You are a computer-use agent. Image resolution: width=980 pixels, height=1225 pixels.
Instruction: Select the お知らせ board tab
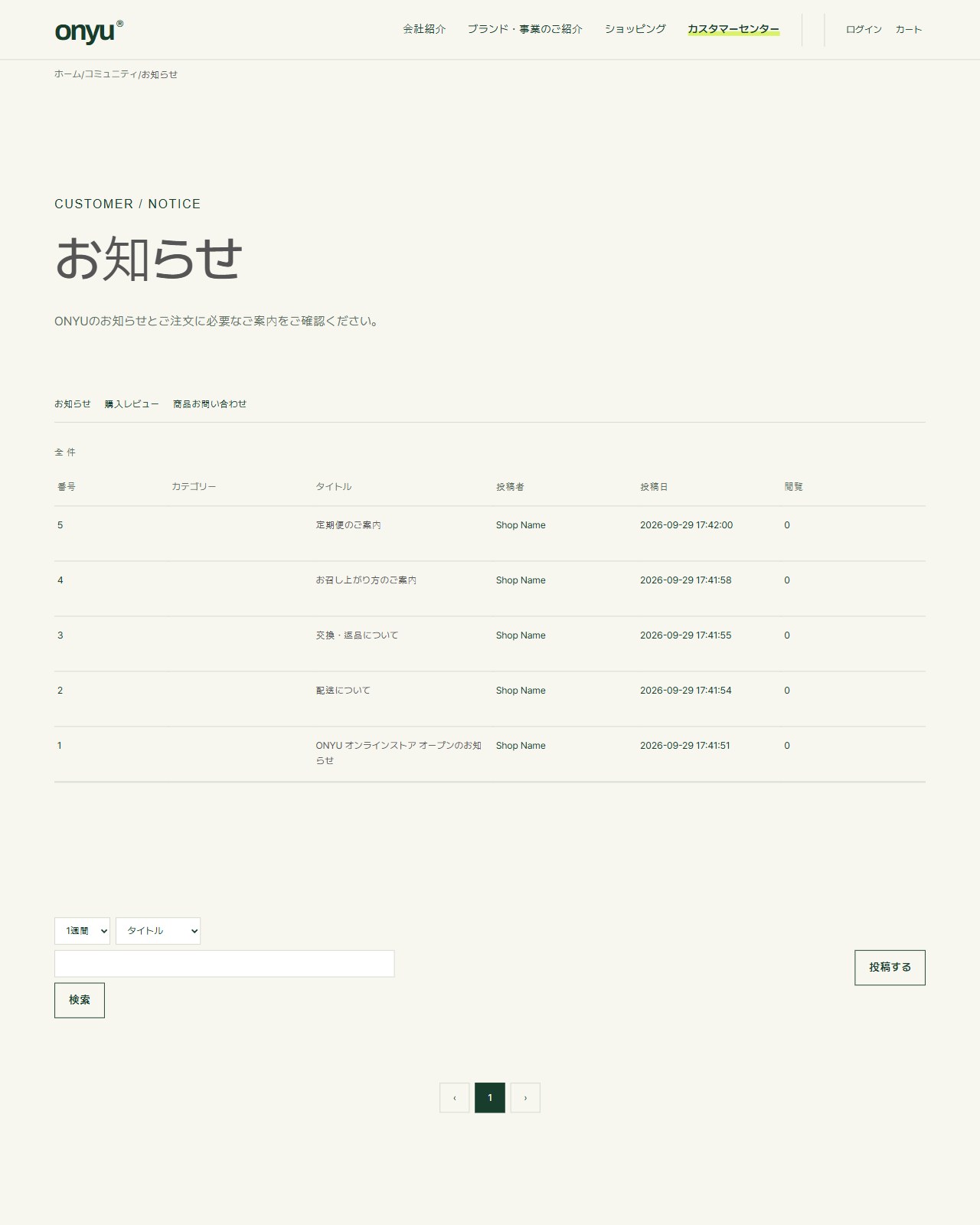pos(73,403)
